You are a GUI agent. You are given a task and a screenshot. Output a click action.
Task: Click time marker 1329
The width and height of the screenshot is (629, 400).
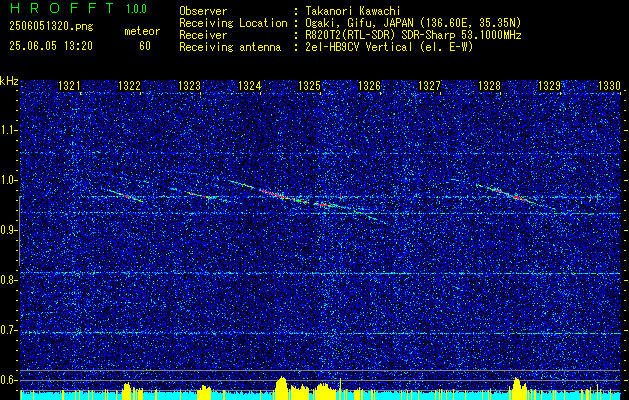(550, 86)
